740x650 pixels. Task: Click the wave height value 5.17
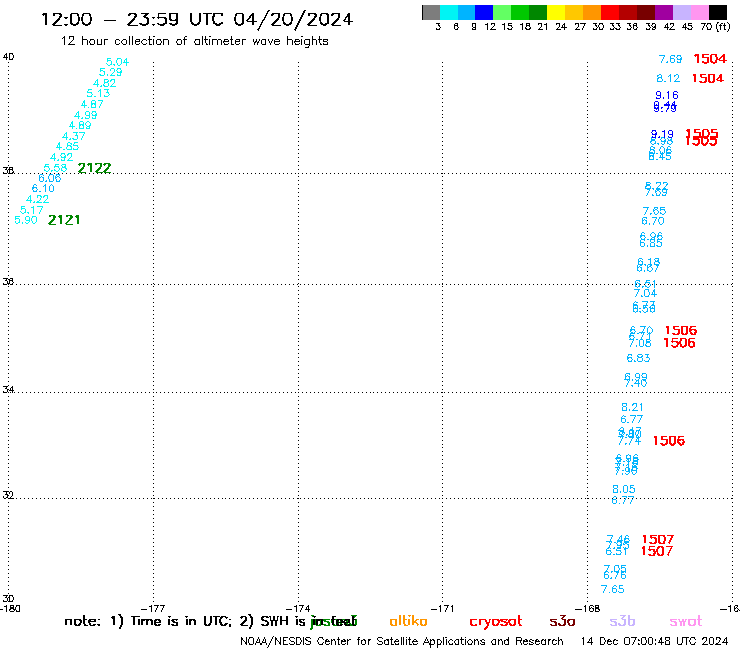[x=32, y=210]
